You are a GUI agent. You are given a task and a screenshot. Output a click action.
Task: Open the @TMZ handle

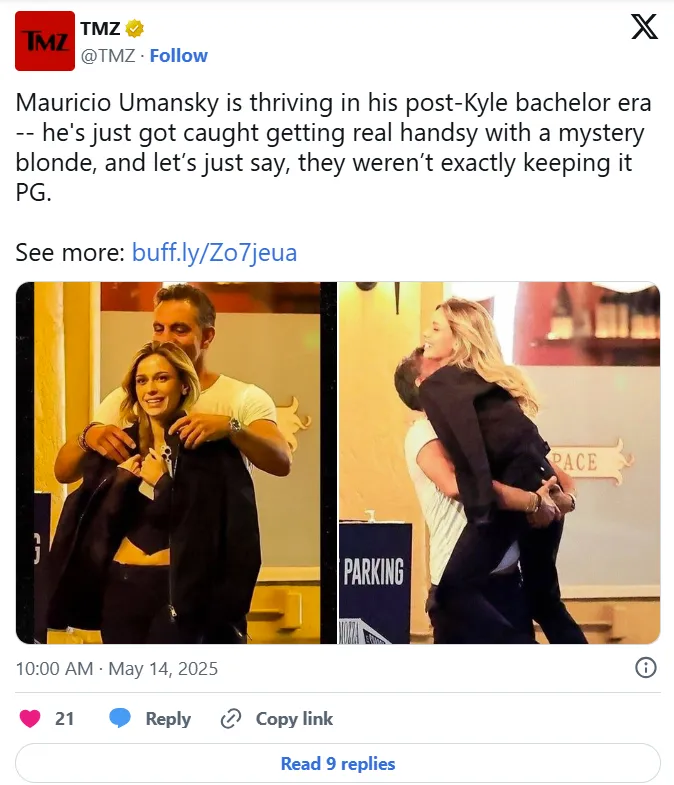[108, 56]
